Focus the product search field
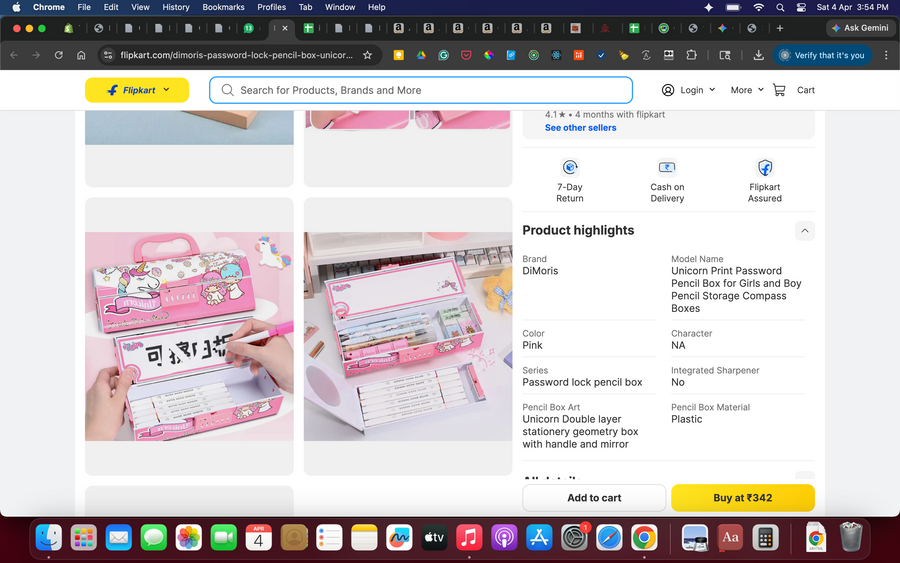The width and height of the screenshot is (900, 563). click(x=421, y=90)
